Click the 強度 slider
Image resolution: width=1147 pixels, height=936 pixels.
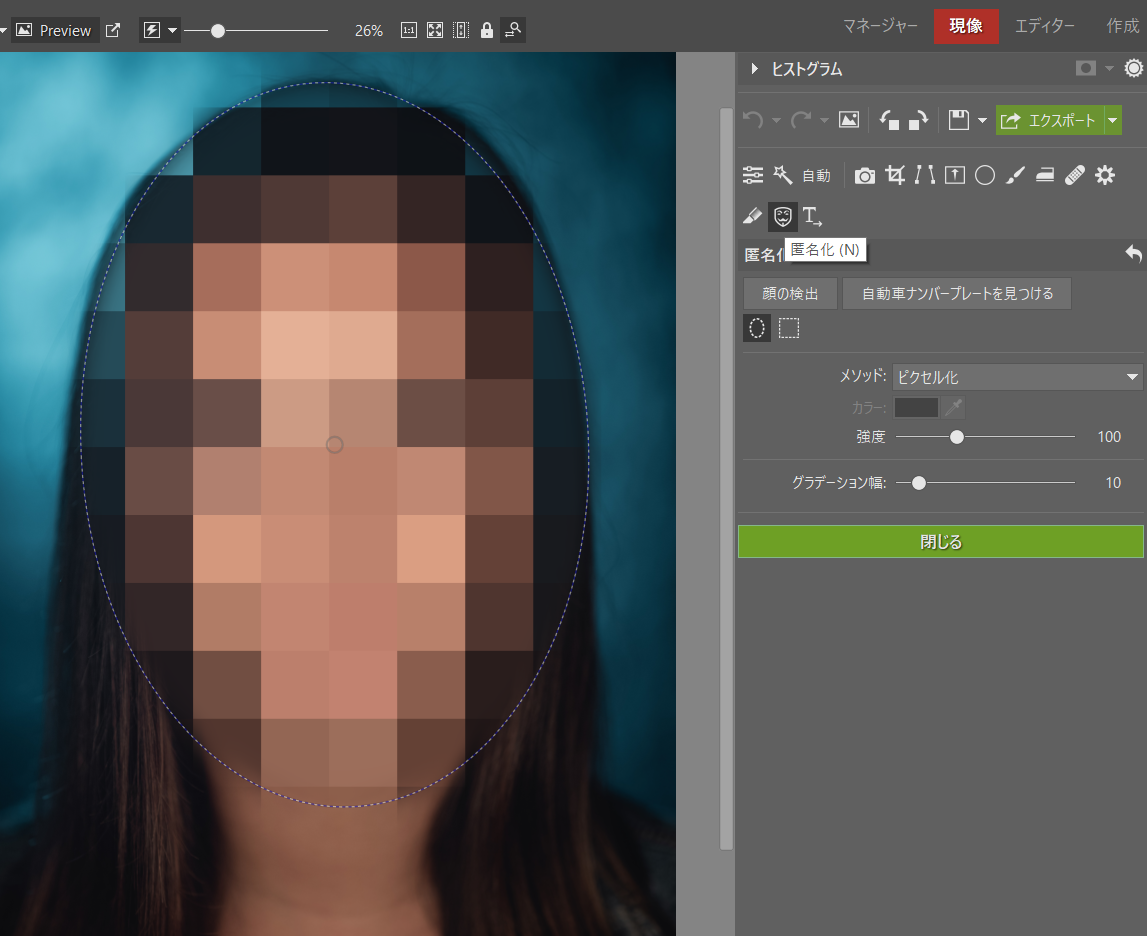tap(985, 437)
